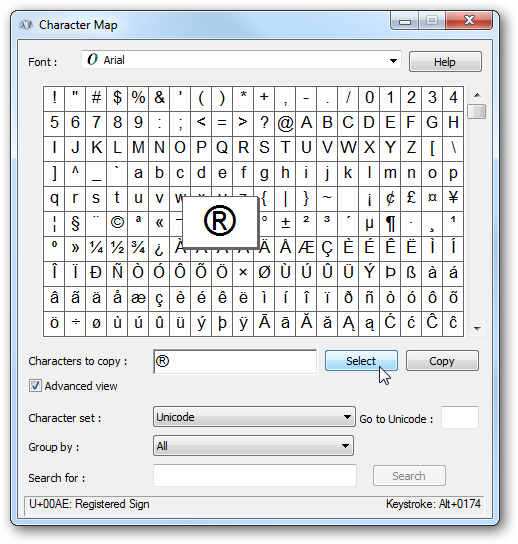Pick the lowercase letter k cell
518x544 pixels.
pyautogui.click(x=348, y=173)
